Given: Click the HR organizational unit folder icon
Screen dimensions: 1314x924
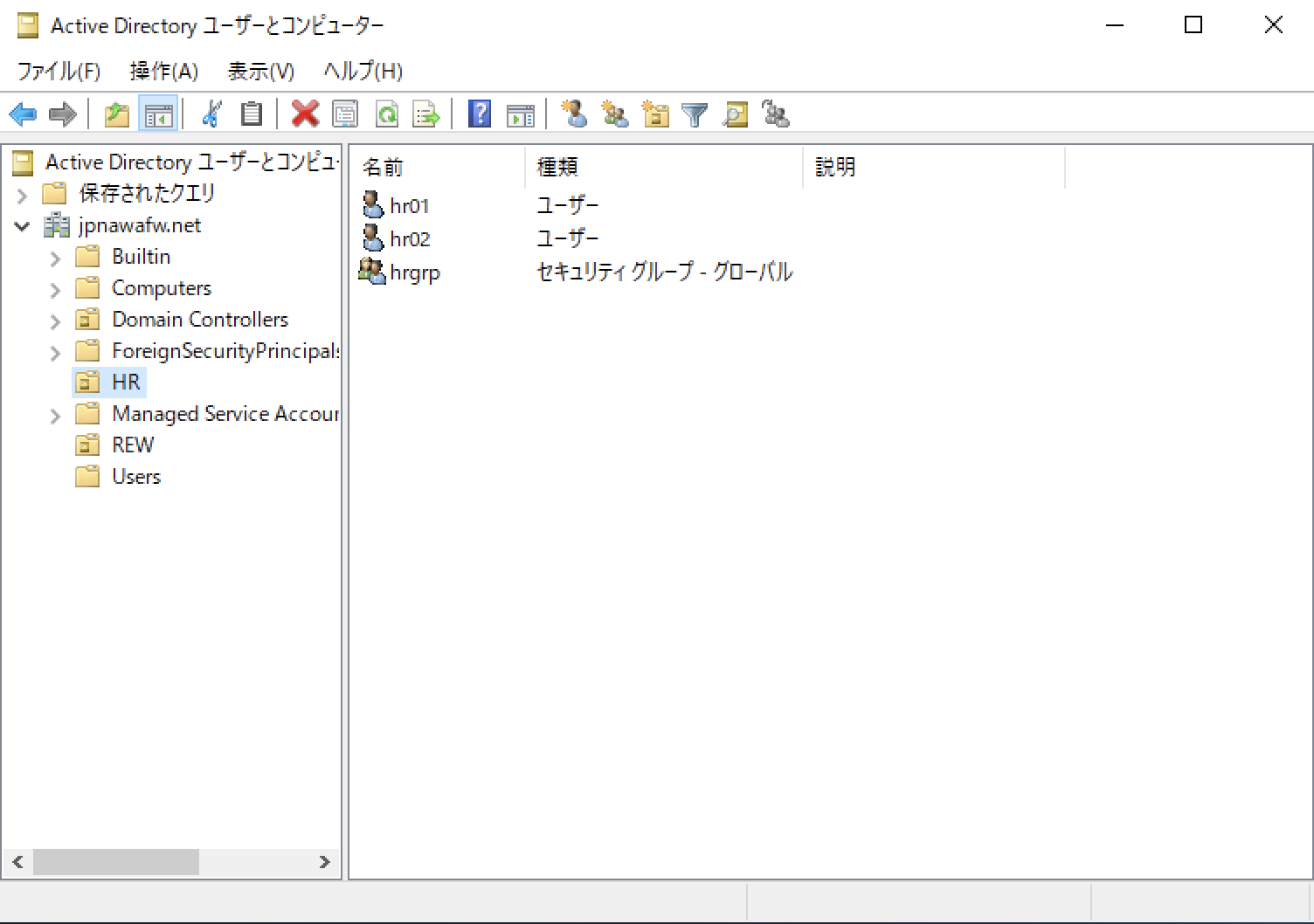Looking at the screenshot, I should [87, 382].
